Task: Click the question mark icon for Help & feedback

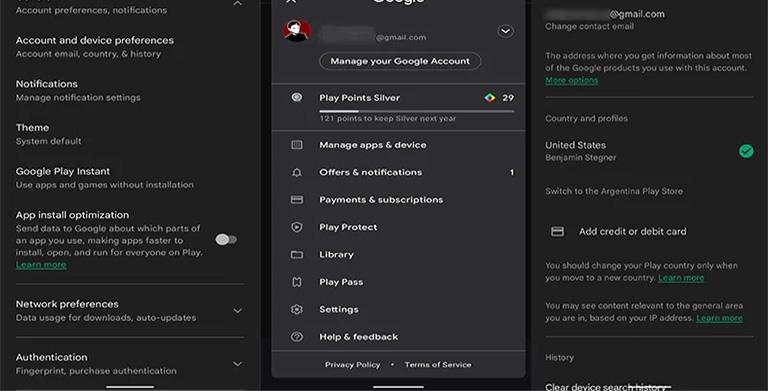Action: coord(297,337)
